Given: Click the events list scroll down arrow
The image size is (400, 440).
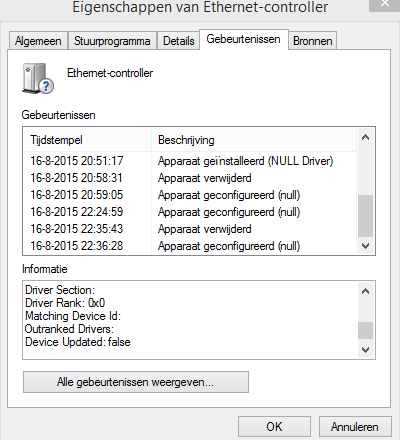Looking at the screenshot, I should click(x=365, y=246).
